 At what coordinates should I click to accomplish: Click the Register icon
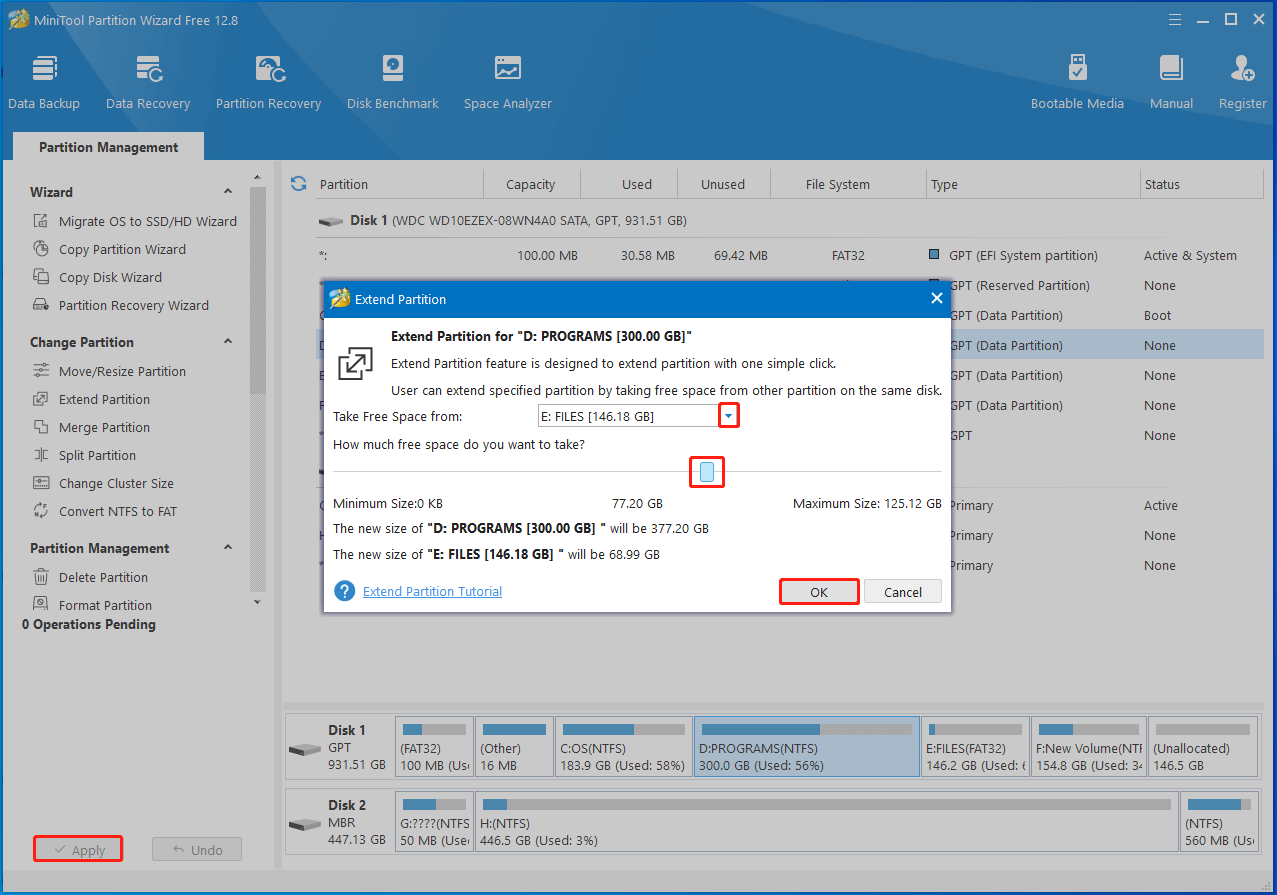click(x=1242, y=82)
